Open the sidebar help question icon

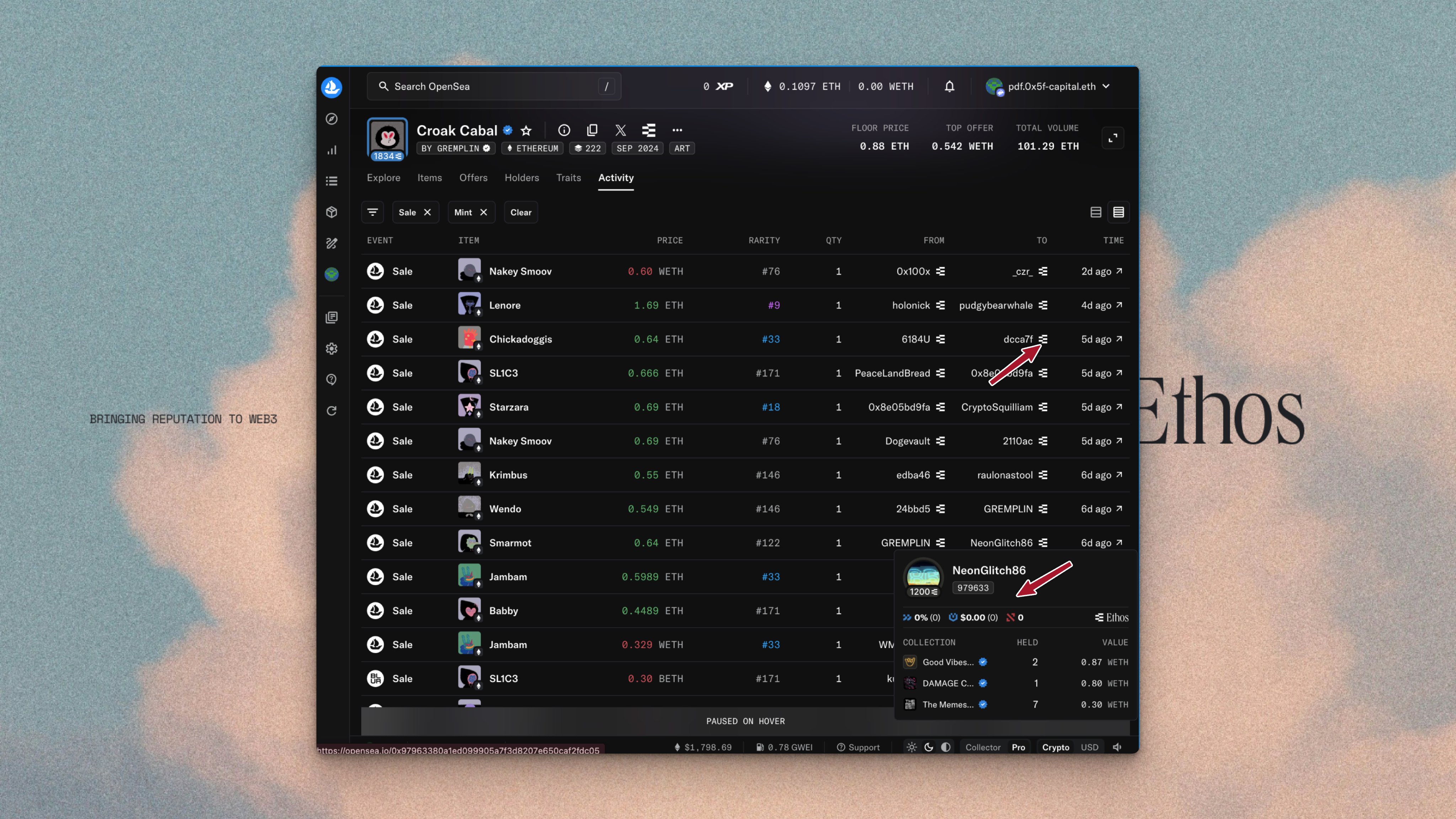[x=332, y=379]
